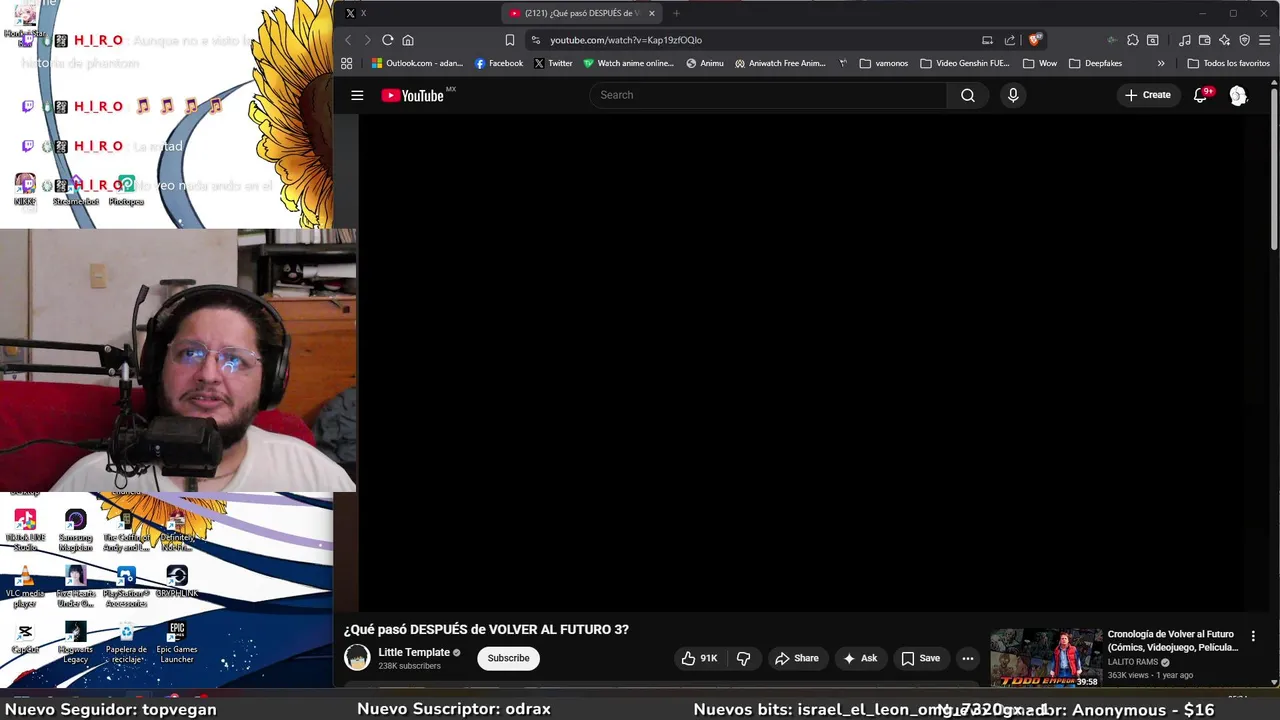Open Samsung Magician desktop shortcut

click(x=75, y=531)
